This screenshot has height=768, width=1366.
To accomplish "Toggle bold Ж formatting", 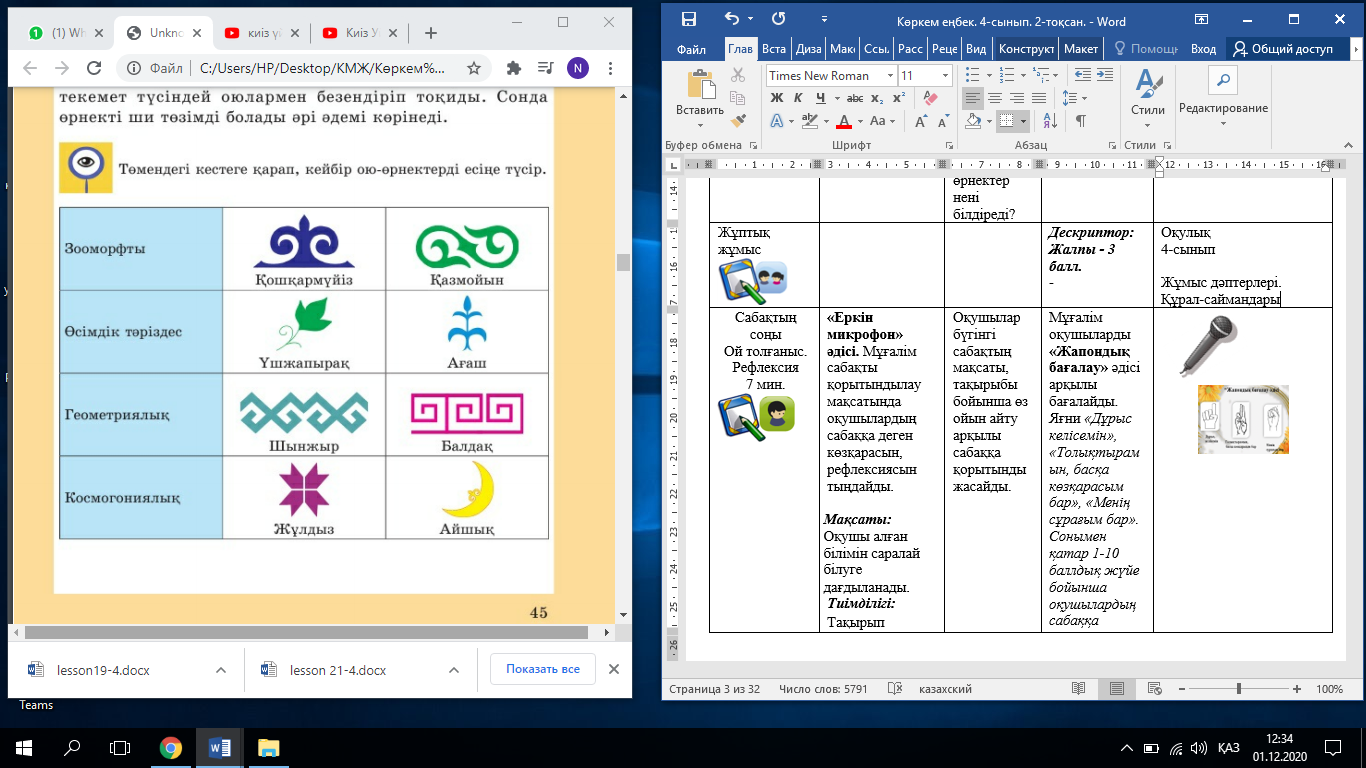I will point(775,98).
